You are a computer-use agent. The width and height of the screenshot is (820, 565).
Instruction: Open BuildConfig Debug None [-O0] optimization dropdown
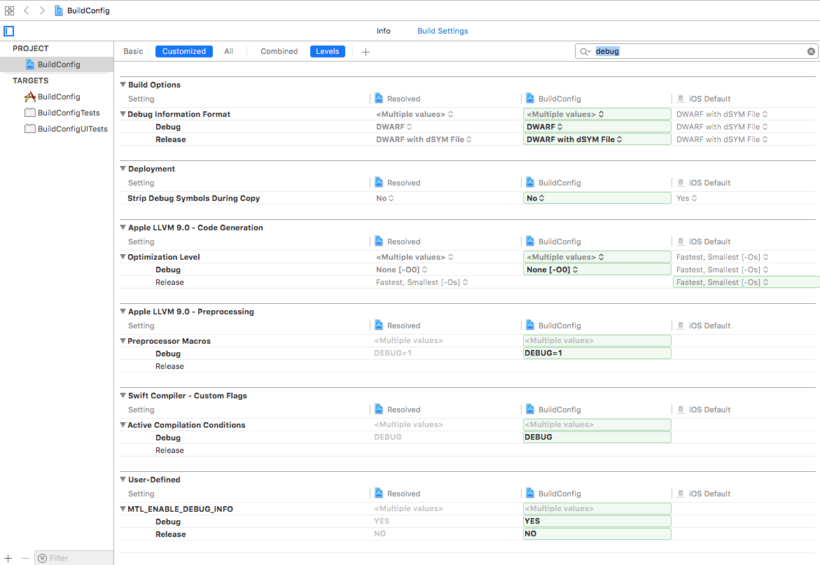click(x=597, y=269)
